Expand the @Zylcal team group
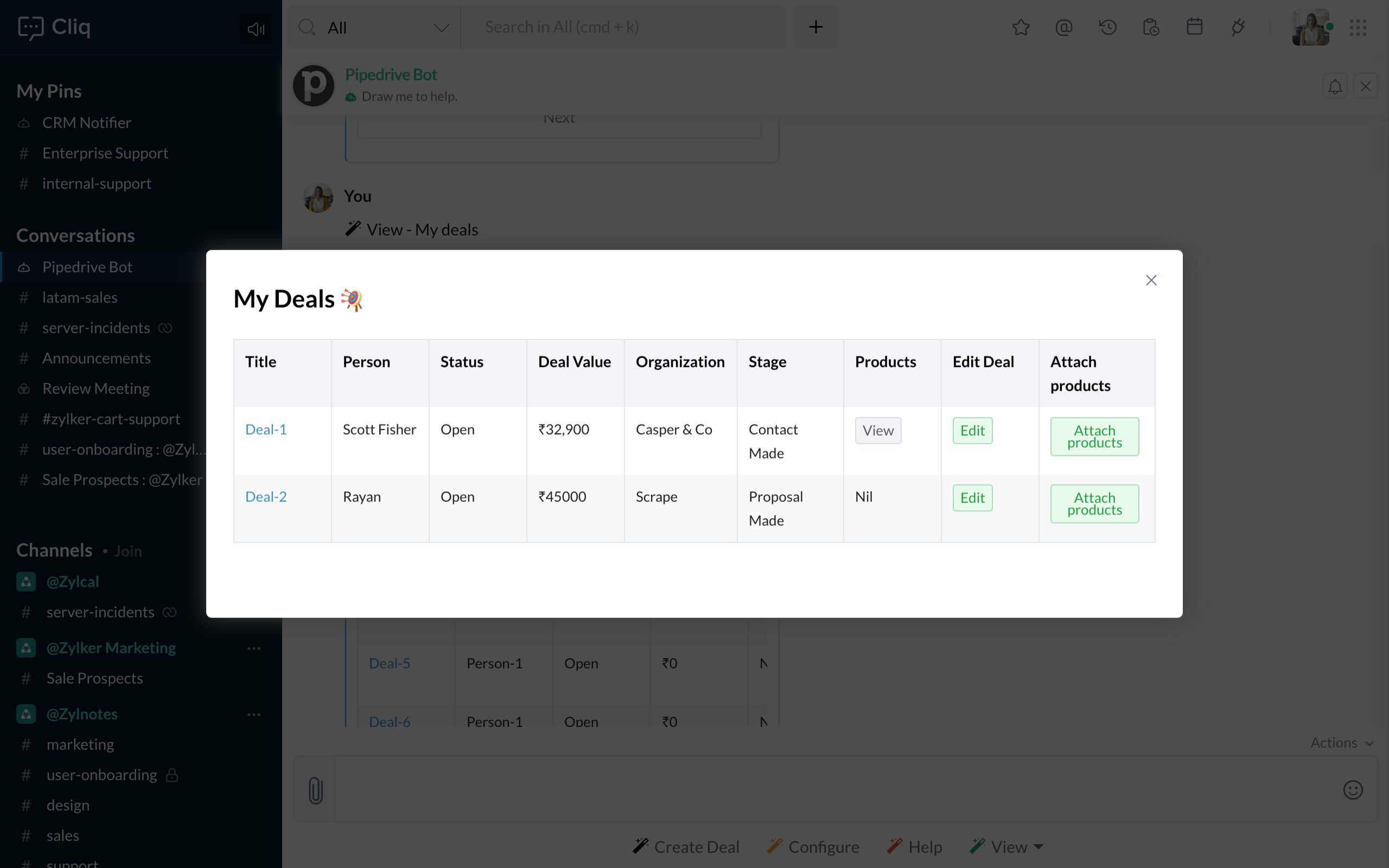This screenshot has height=868, width=1389. (72, 582)
